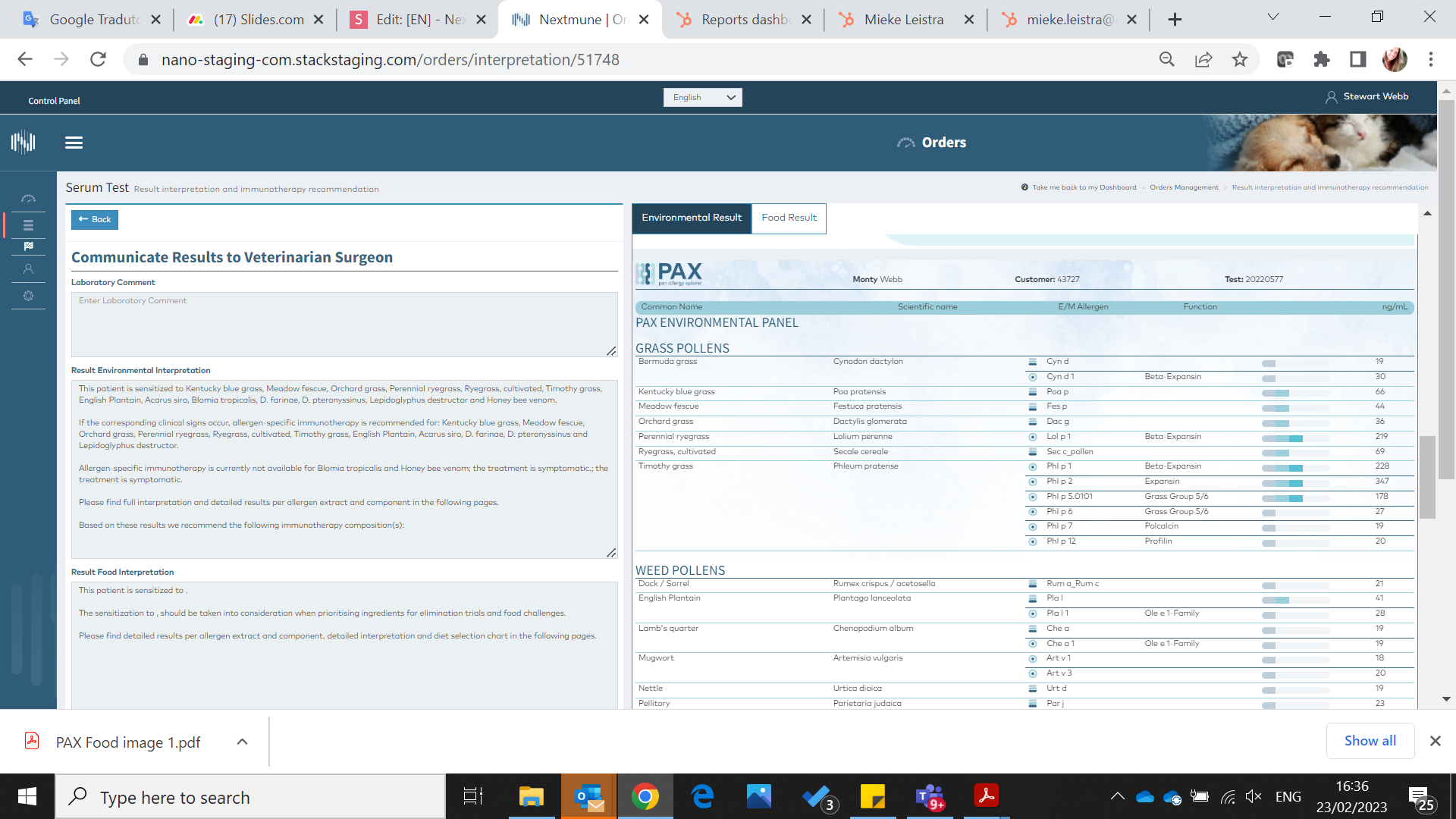Open the checkered flag sidebar icon

click(x=28, y=246)
